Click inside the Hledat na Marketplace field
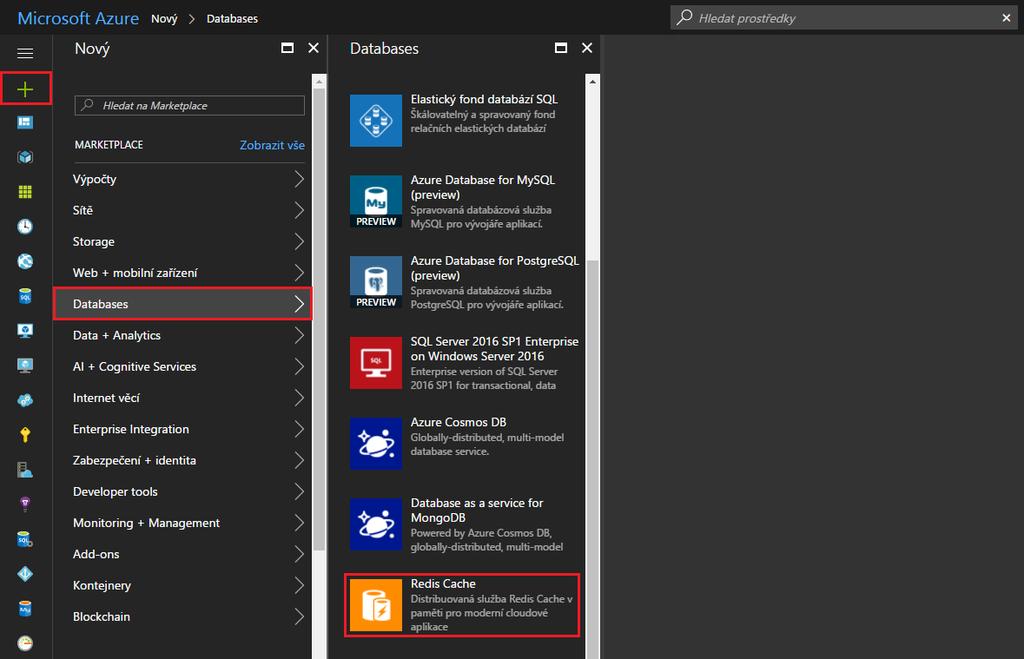Viewport: 1024px width, 659px height. pyautogui.click(x=189, y=105)
